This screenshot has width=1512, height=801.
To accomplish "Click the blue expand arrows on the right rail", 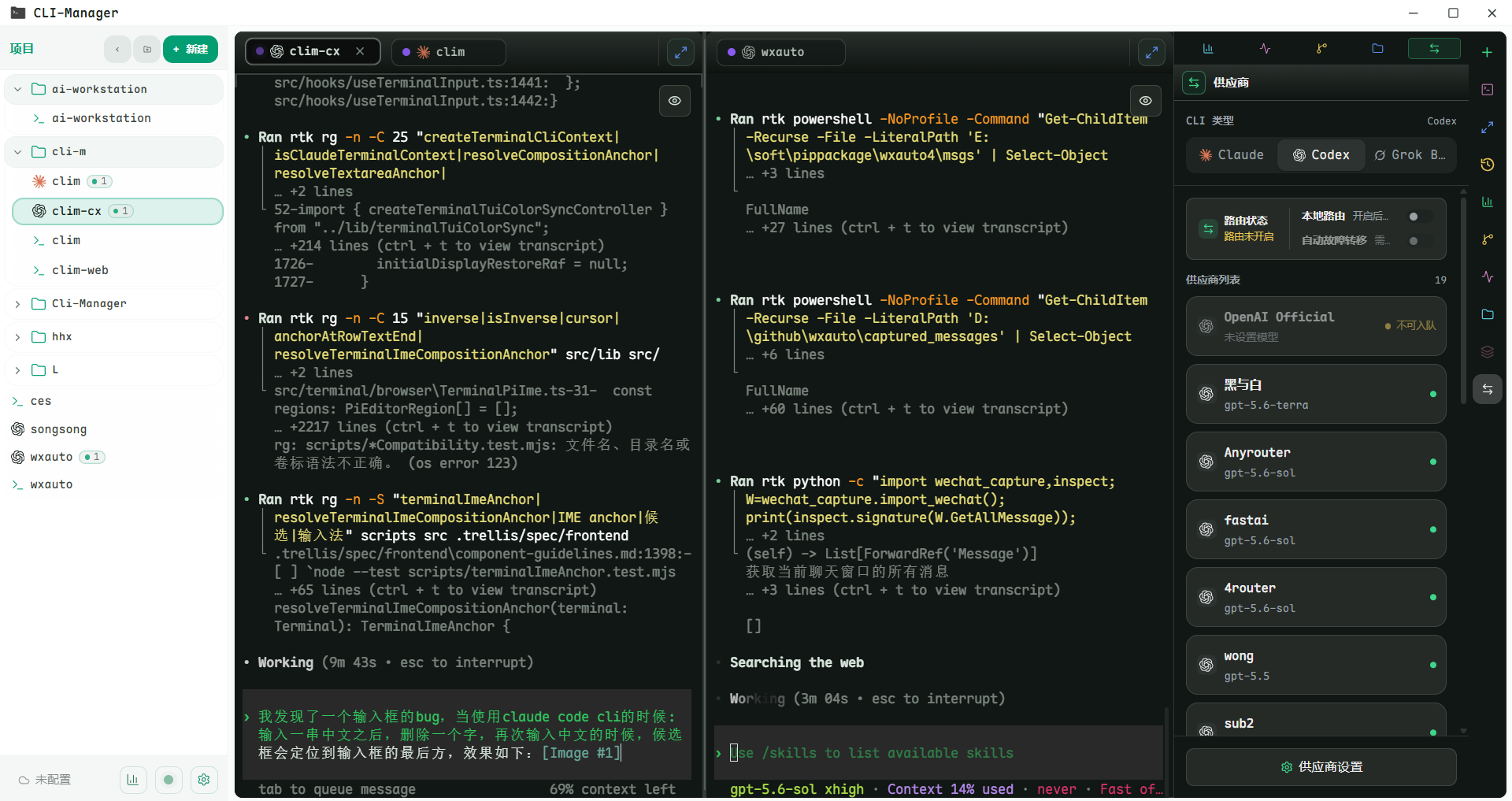I will point(1487,127).
